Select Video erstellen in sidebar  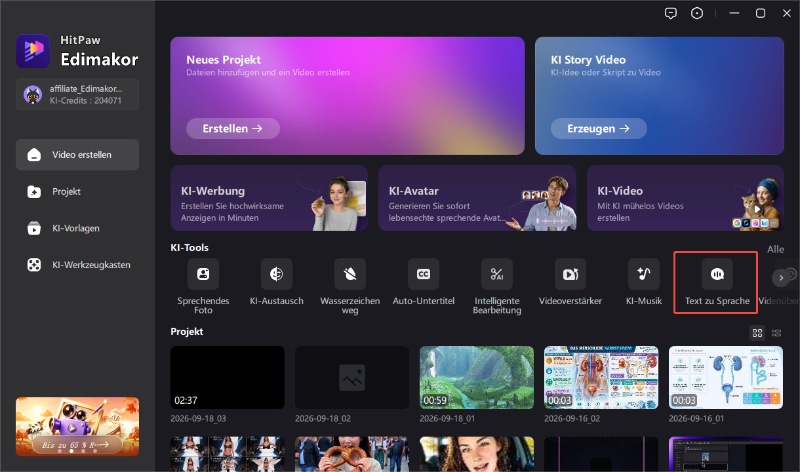[x=78, y=155]
